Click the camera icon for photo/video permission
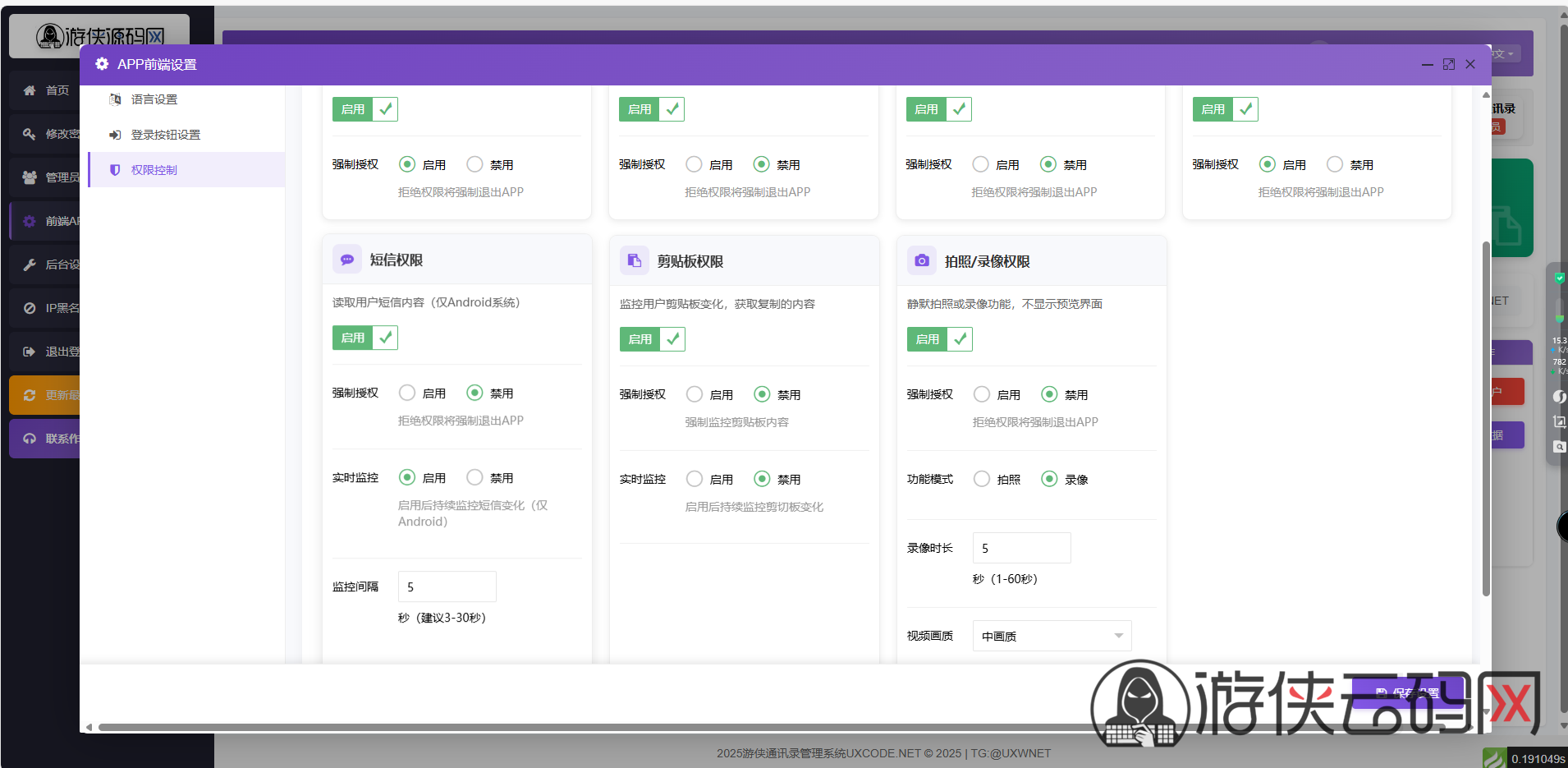 [x=922, y=261]
